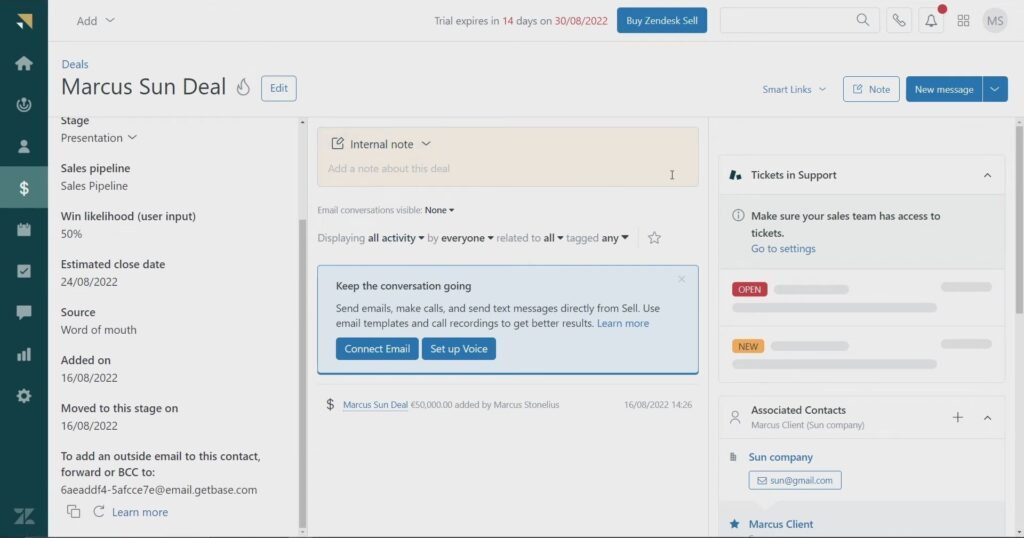Click the Edit deal button

tap(279, 88)
